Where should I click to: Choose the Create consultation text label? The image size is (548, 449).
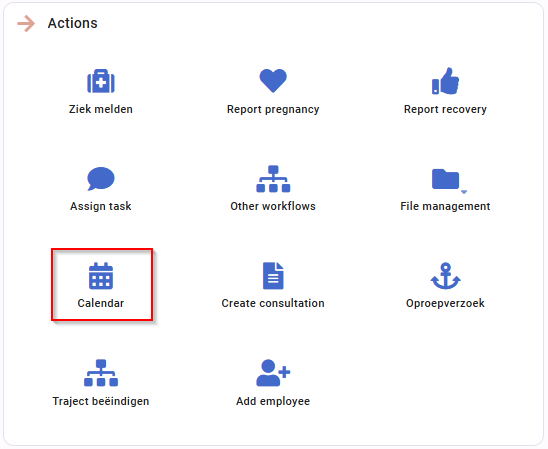coord(273,303)
